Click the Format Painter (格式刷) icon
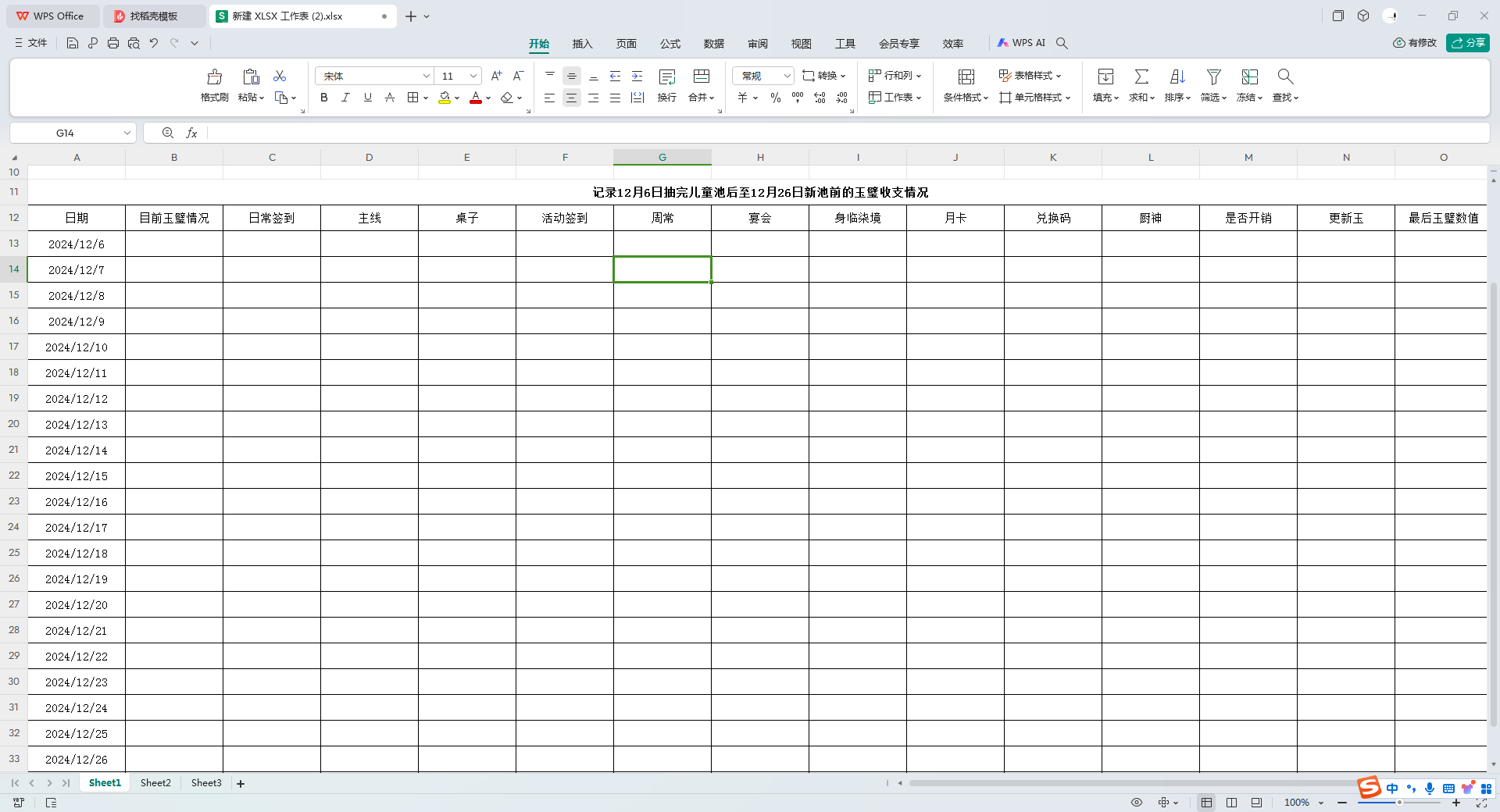 point(214,77)
